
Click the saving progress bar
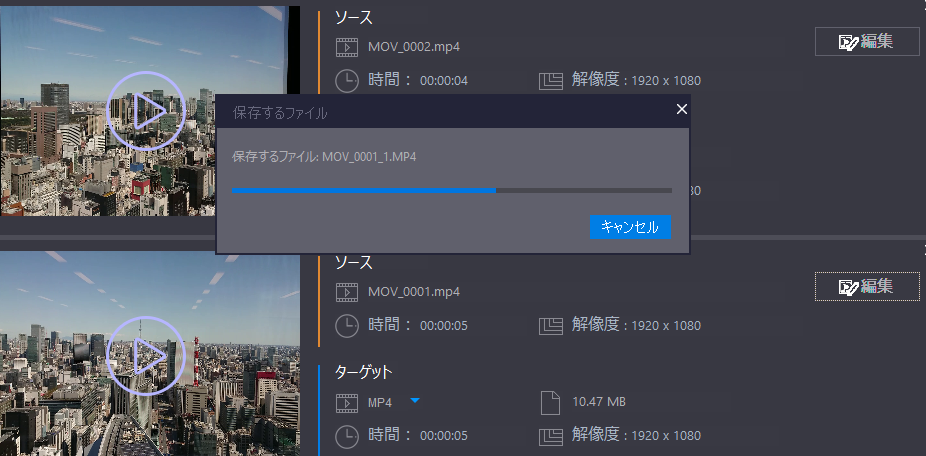(451, 189)
